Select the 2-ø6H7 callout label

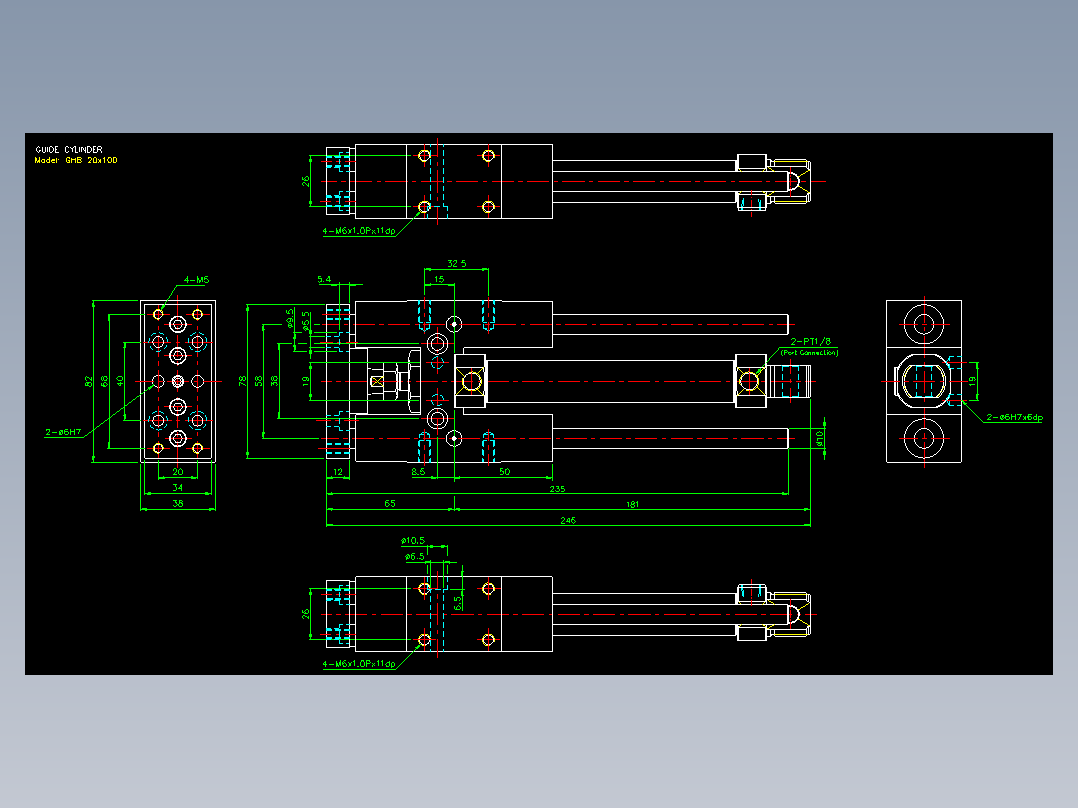click(x=63, y=433)
